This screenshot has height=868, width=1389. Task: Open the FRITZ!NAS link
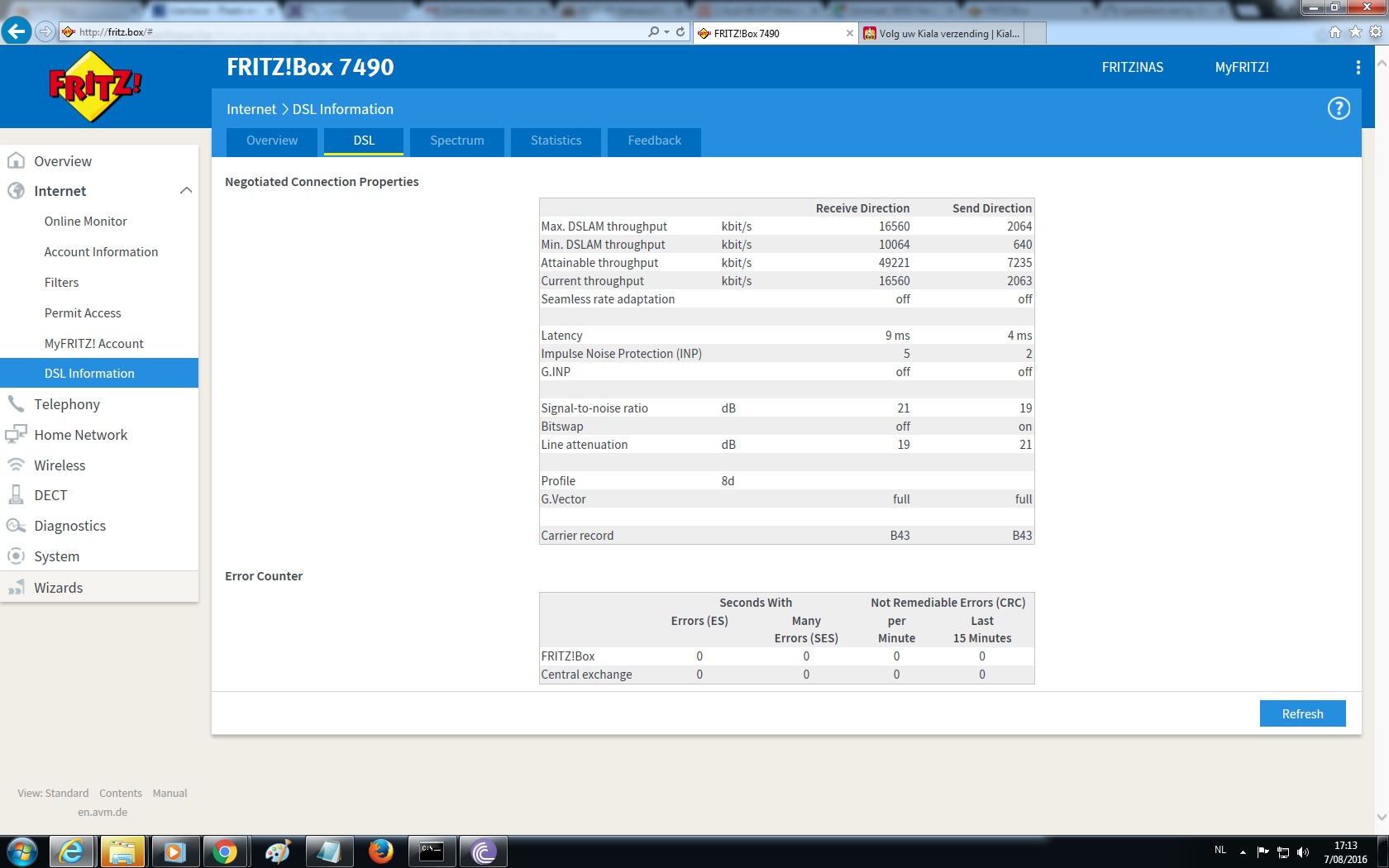(1132, 68)
